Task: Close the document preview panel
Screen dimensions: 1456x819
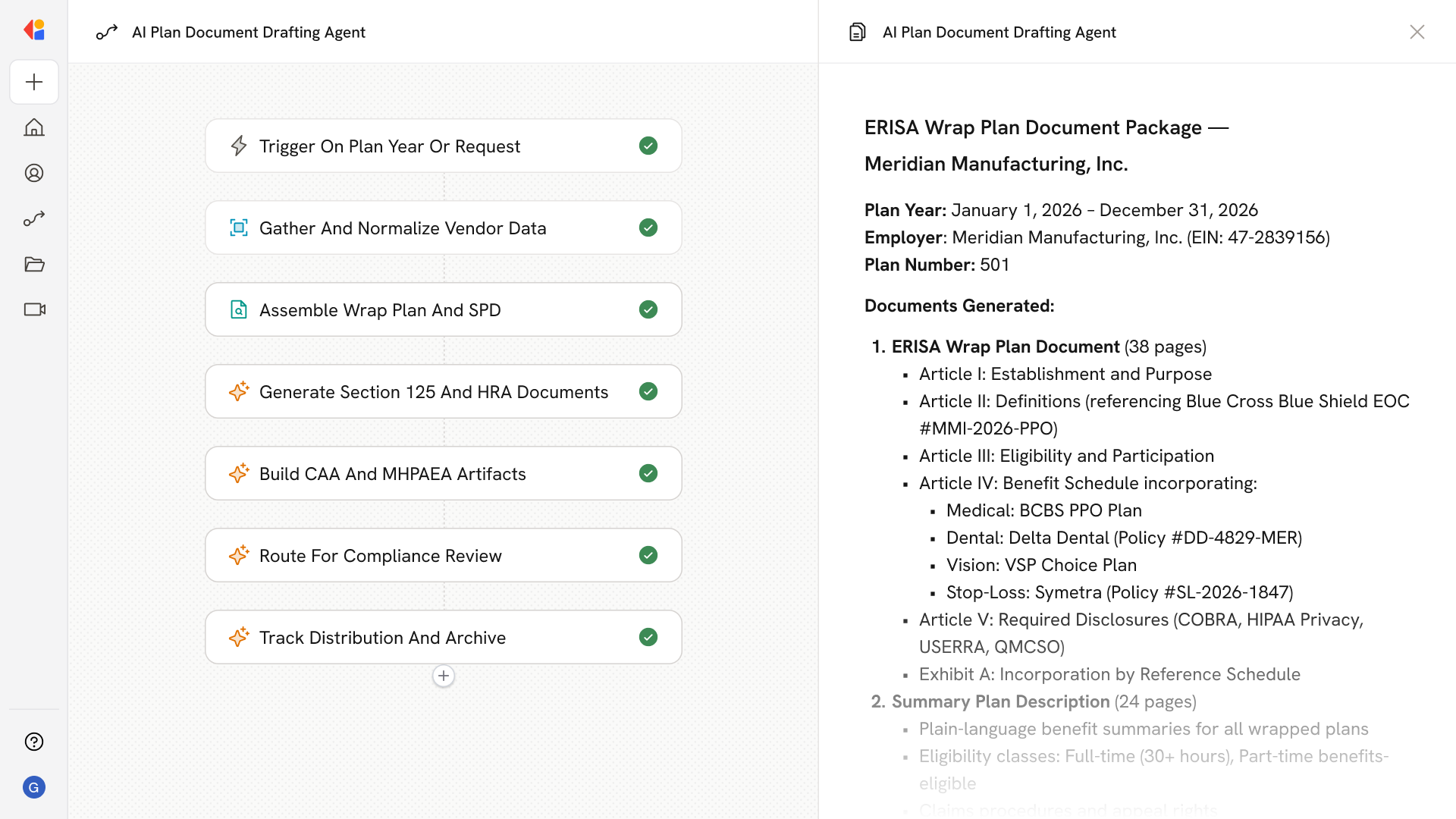Action: [1417, 32]
